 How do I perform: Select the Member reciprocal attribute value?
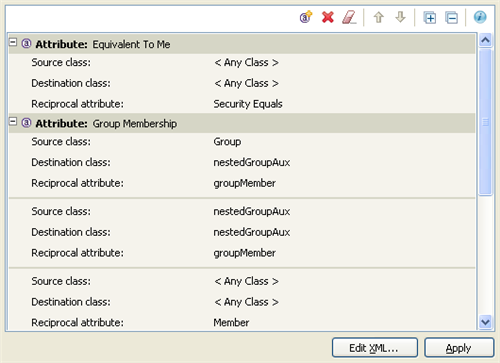pyautogui.click(x=231, y=323)
